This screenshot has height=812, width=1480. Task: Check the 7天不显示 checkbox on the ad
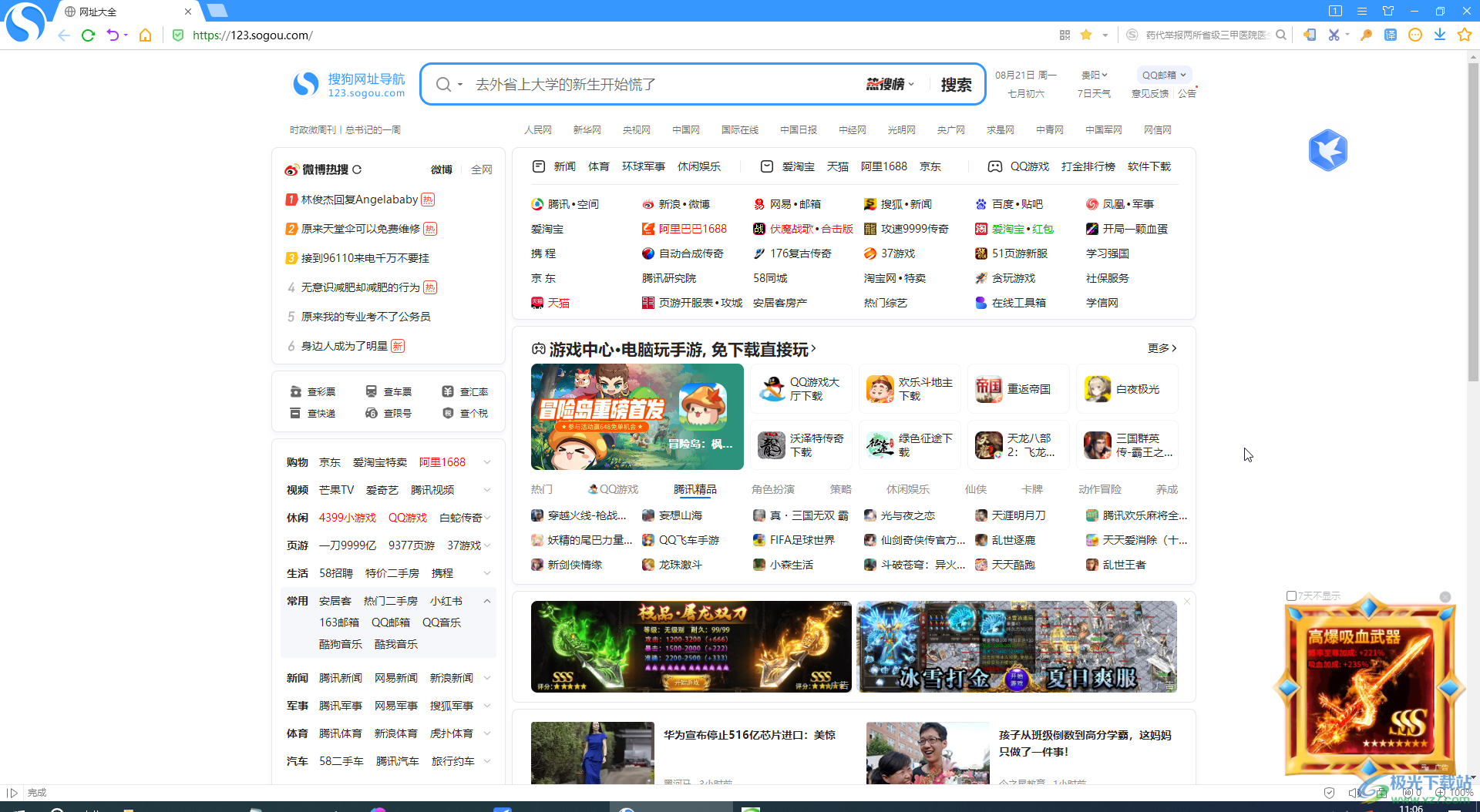(x=1291, y=596)
